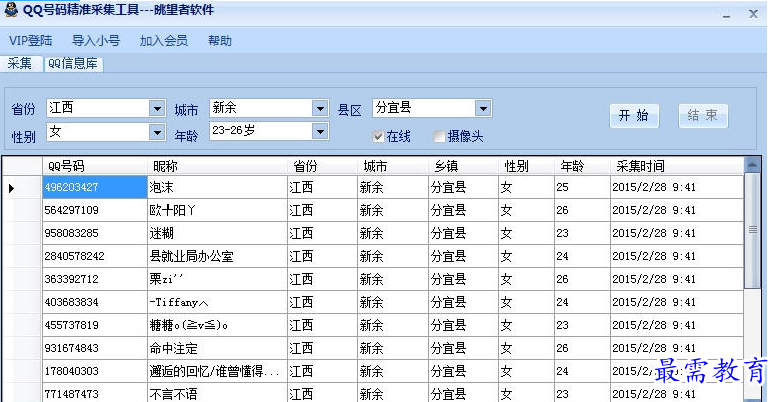The height and width of the screenshot is (402, 776).
Task: Click the table scrollbar up arrow
Action: [x=753, y=165]
